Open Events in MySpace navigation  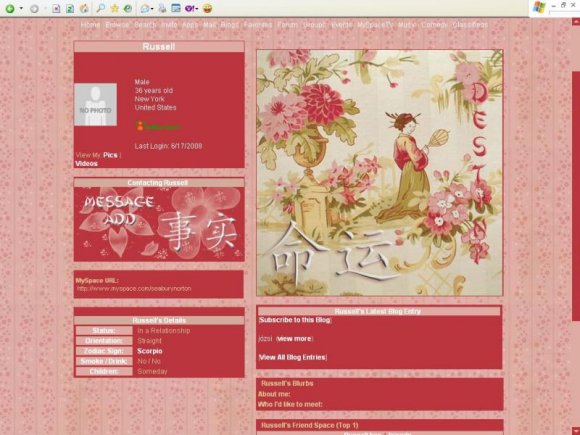pos(342,25)
